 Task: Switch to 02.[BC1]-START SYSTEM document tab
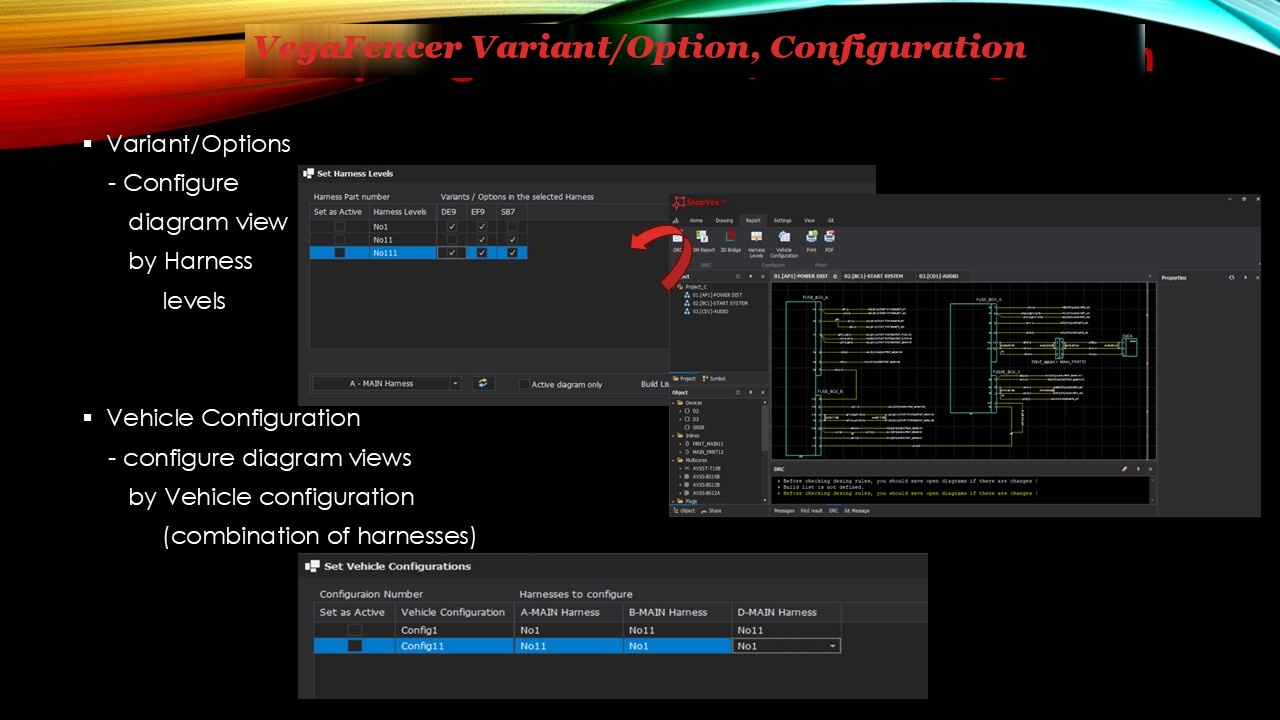pyautogui.click(x=873, y=276)
